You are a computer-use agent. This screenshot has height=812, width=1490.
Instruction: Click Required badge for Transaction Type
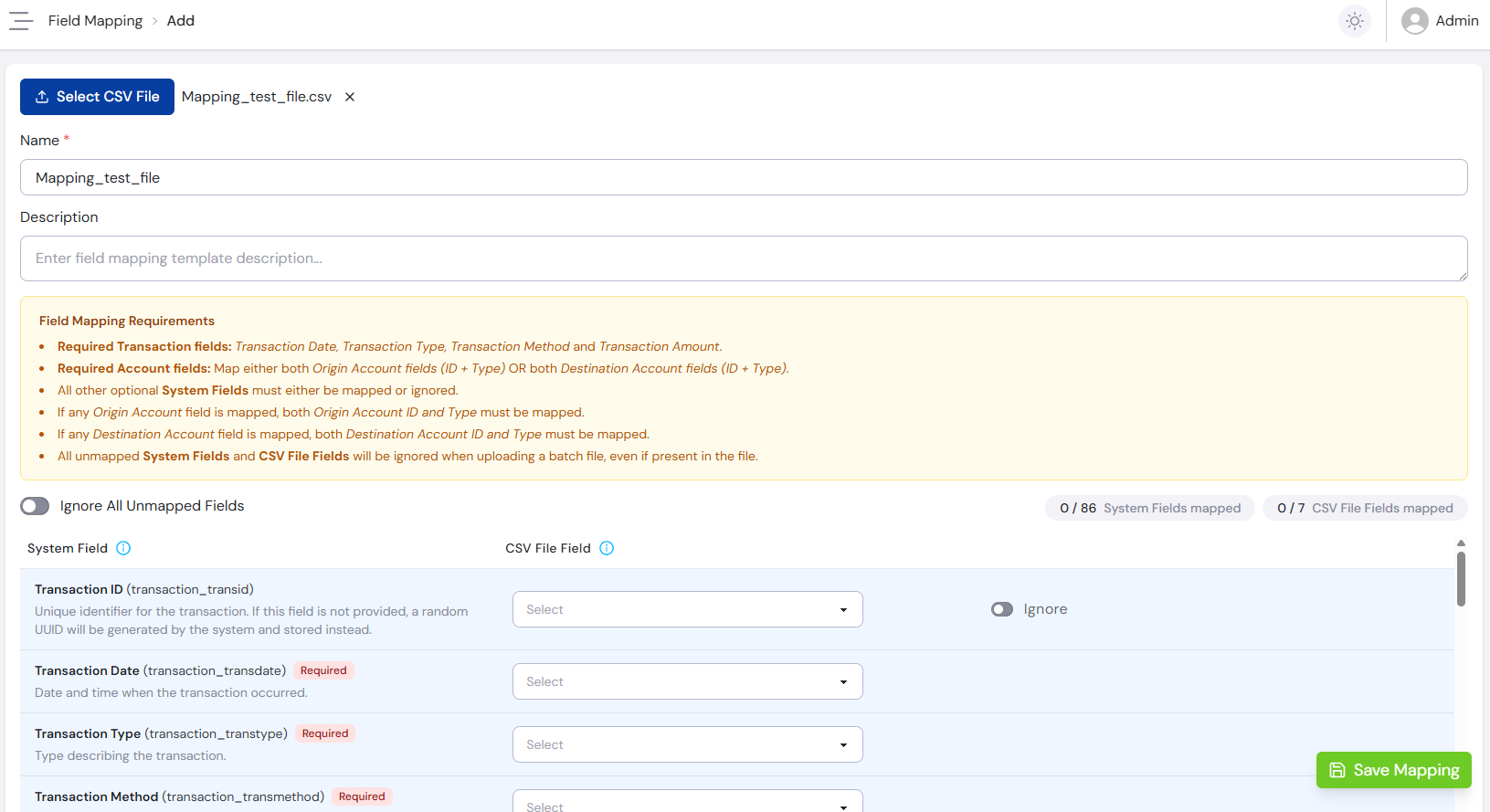(x=325, y=733)
